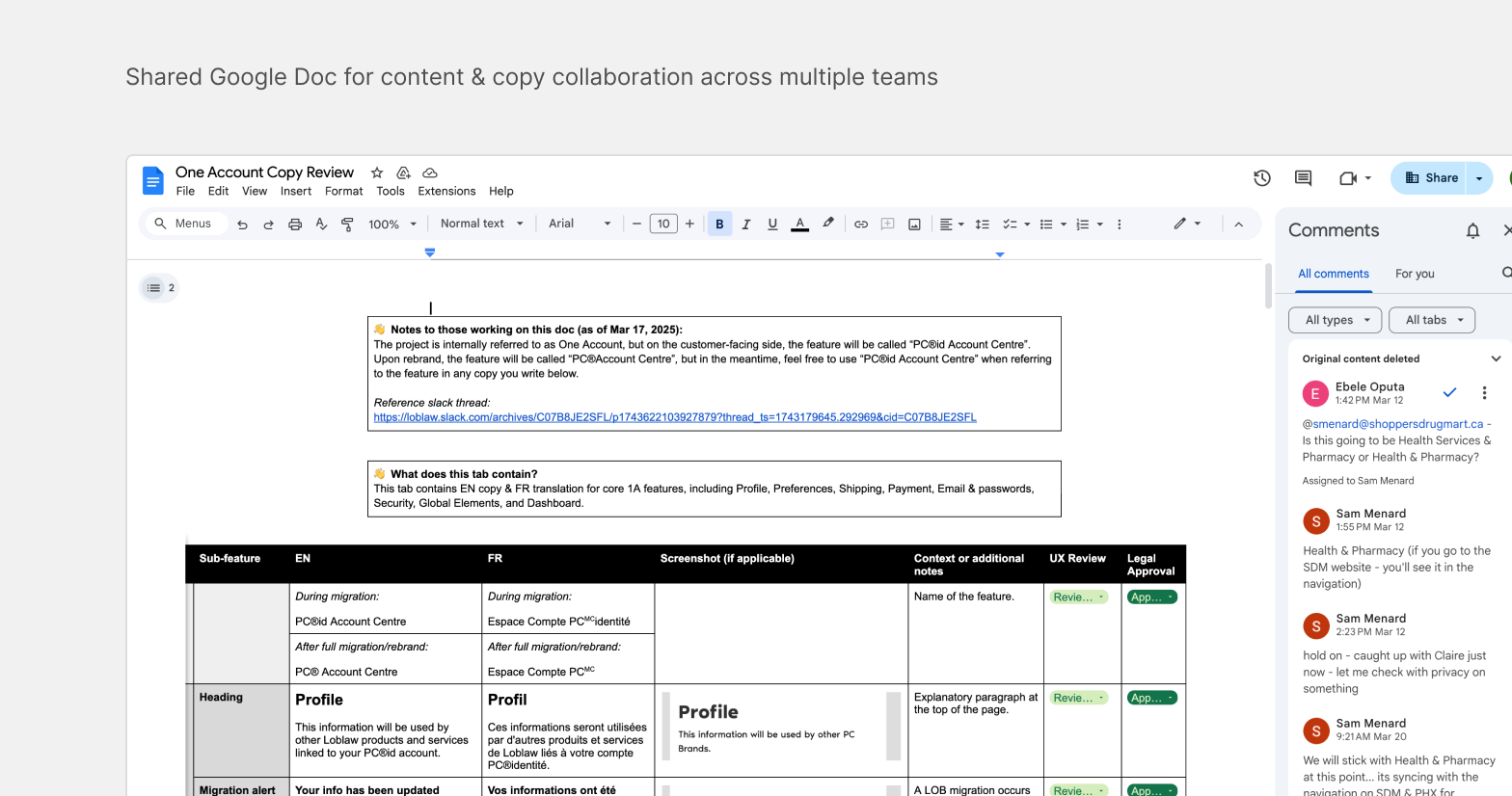Screen dimensions: 1512x796
Task: Open the Tools menu
Action: click(x=391, y=191)
